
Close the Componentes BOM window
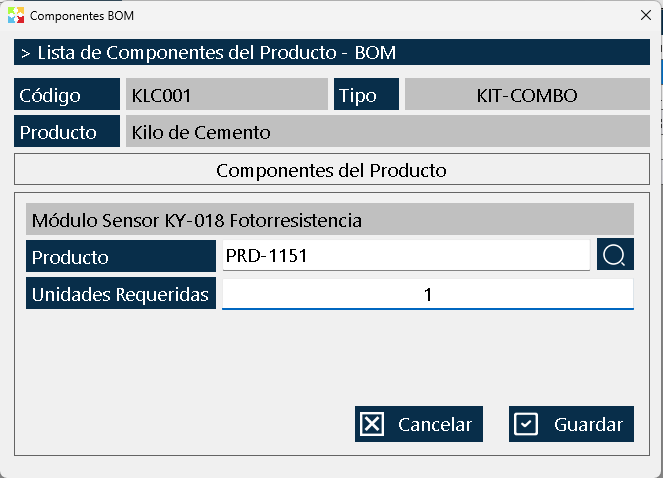(646, 15)
